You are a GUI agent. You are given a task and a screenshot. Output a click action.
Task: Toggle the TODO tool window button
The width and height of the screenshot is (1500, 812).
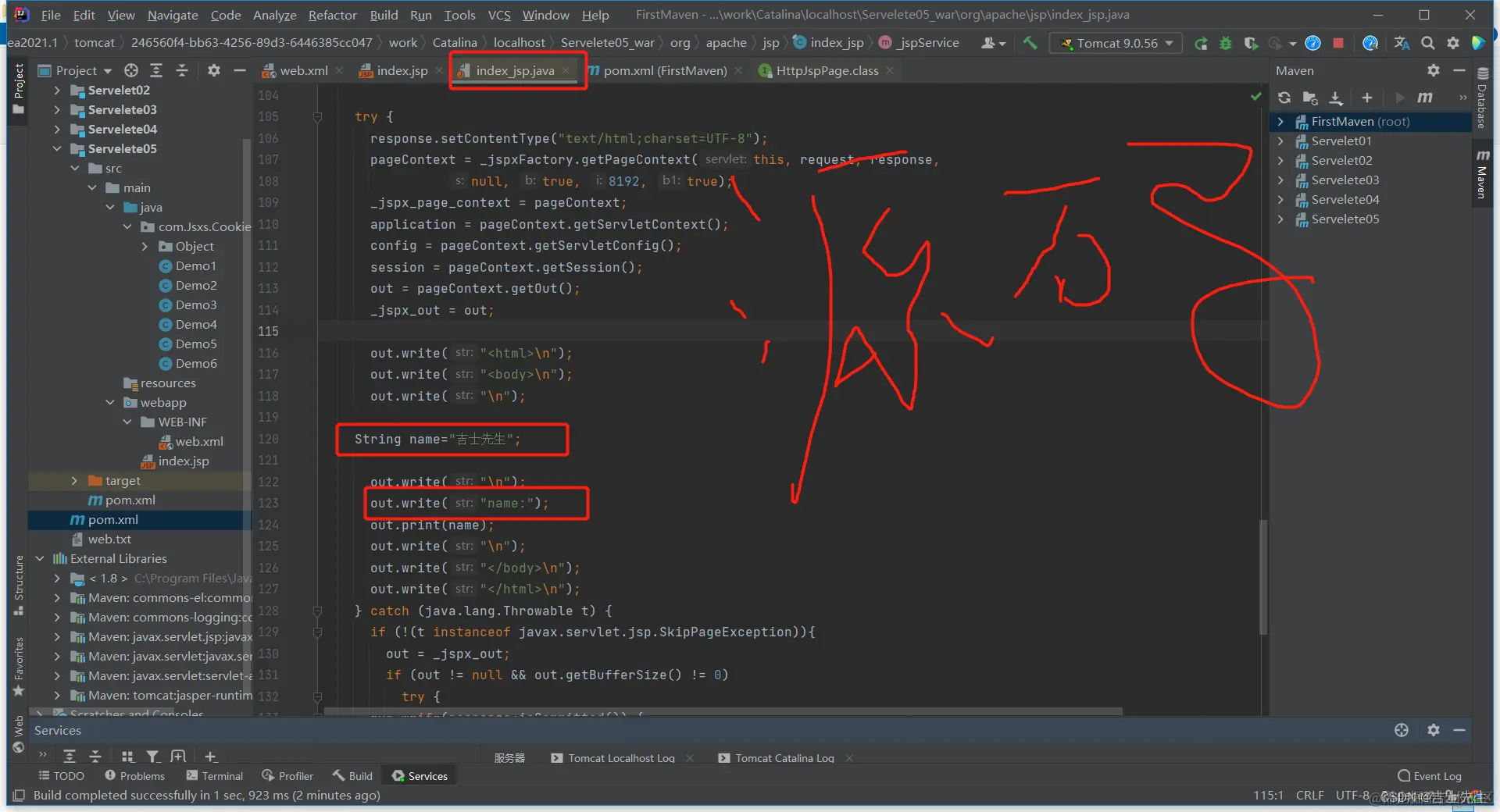[x=62, y=776]
